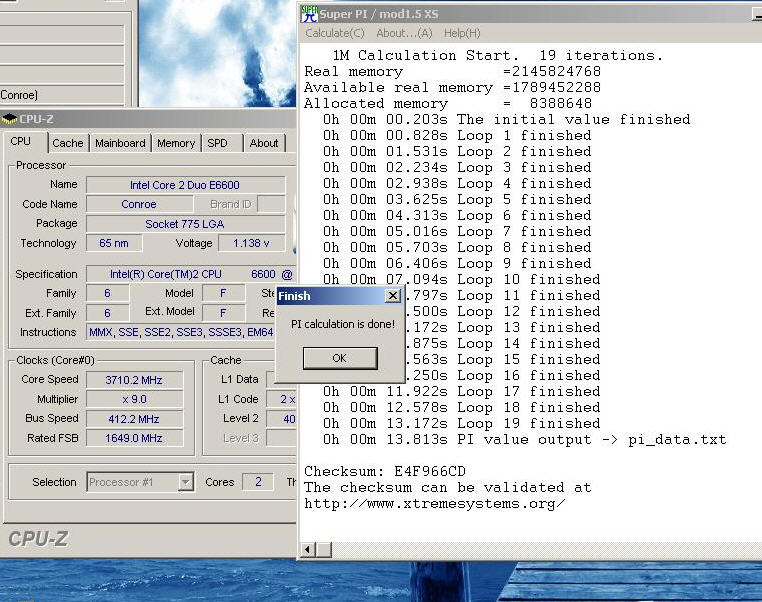The width and height of the screenshot is (762, 602).
Task: Click the Rated FSB value field
Action: coord(134,438)
